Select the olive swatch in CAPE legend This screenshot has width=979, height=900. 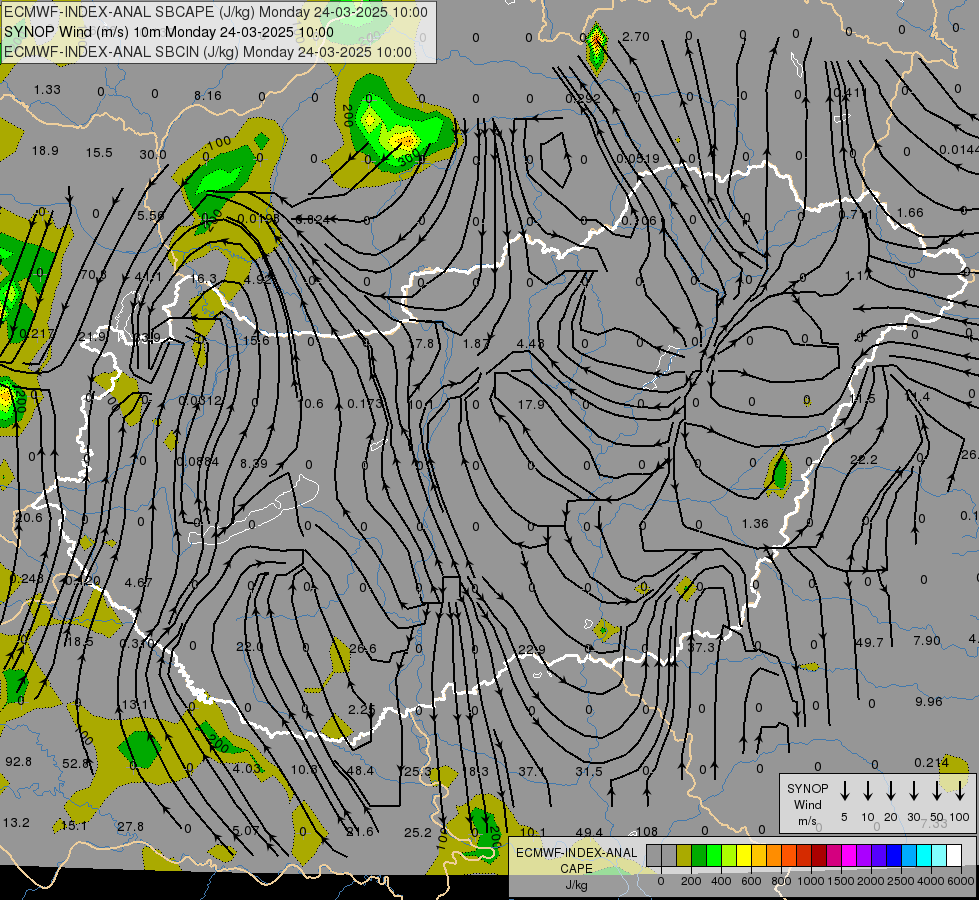click(684, 855)
